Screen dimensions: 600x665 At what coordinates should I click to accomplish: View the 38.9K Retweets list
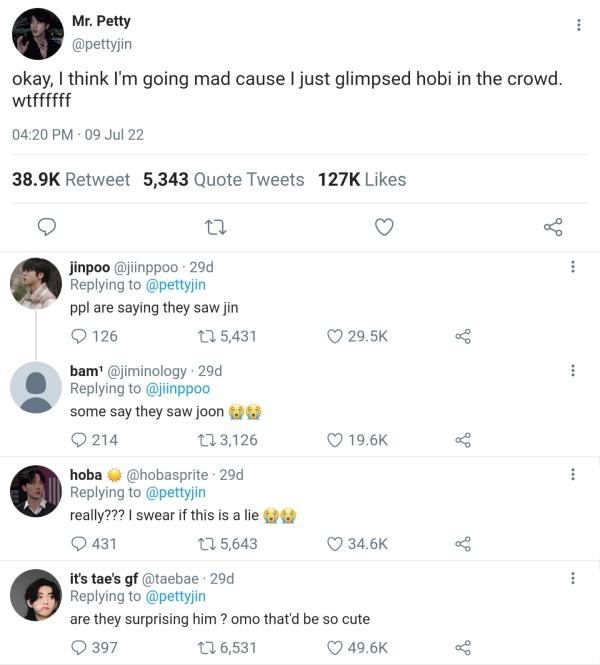pos(71,179)
